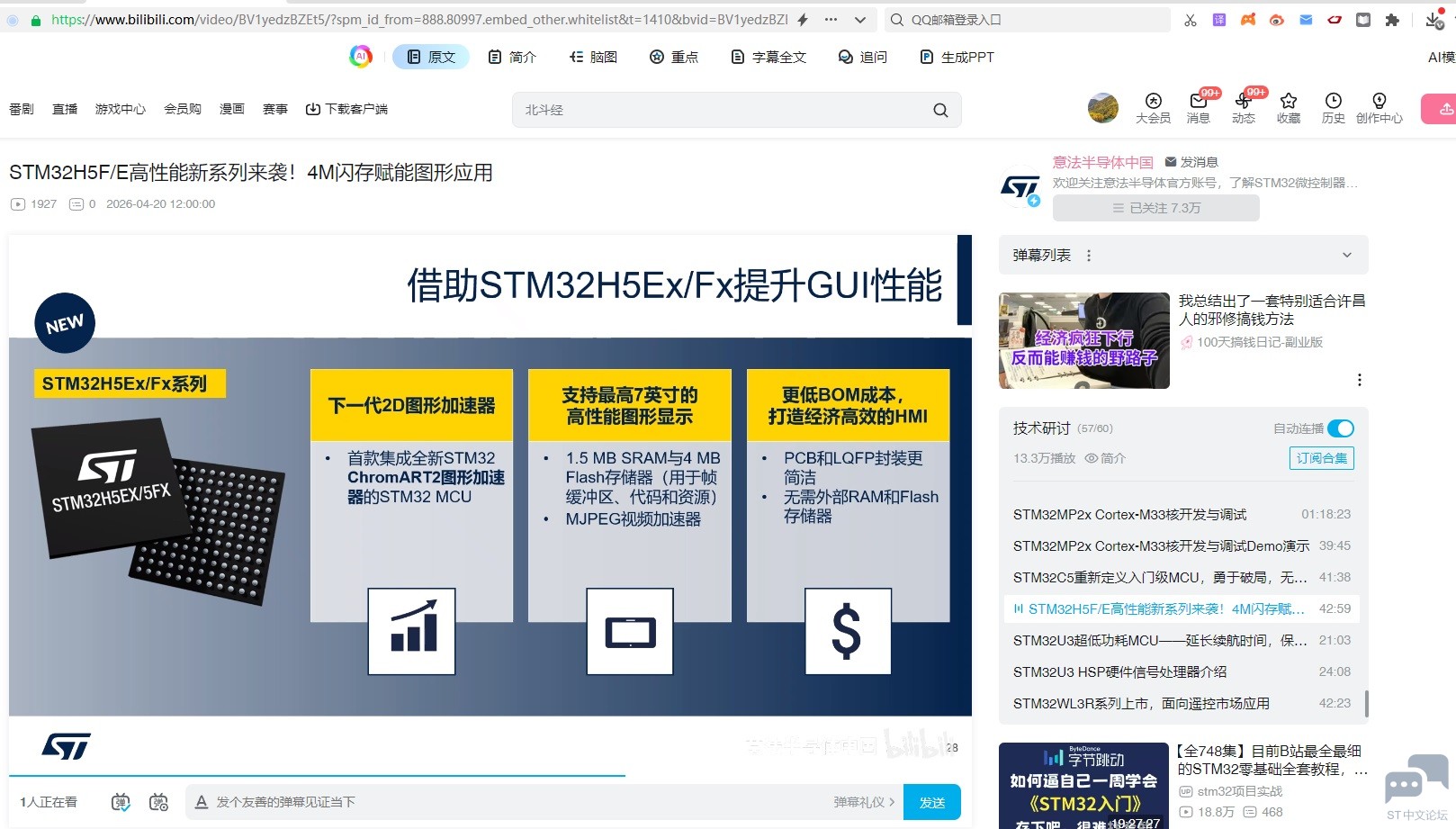Screen dimensions: 1456x829
Task: Switch to the 简介 tab
Action: (512, 57)
